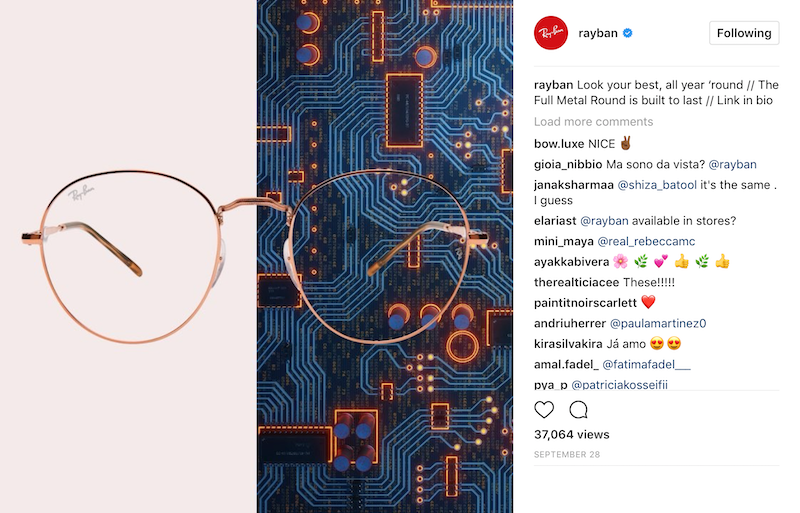
Task: Open therealticiacee user profile
Action: coord(577,282)
